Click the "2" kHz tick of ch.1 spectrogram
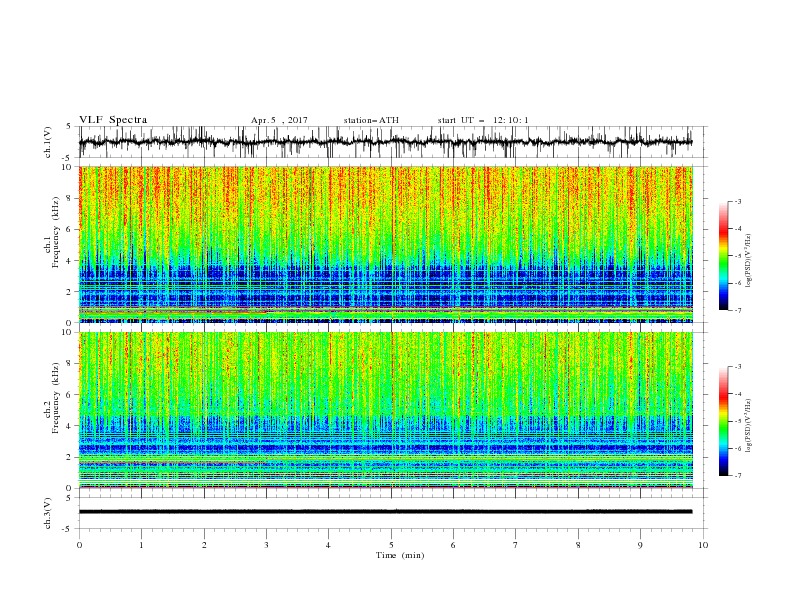The image size is (792, 612). coord(70,292)
